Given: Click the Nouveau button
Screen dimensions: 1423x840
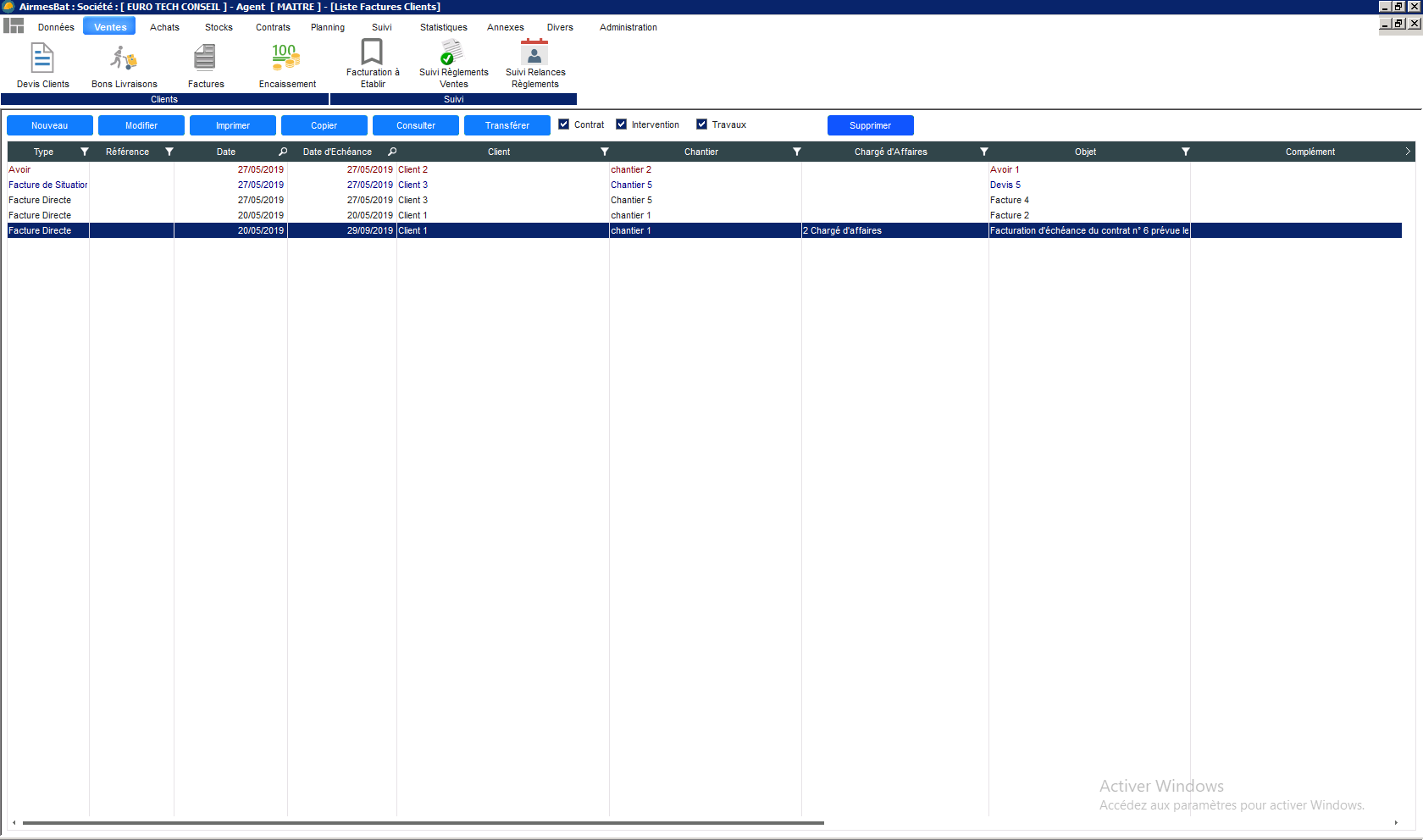Looking at the screenshot, I should click(x=50, y=125).
